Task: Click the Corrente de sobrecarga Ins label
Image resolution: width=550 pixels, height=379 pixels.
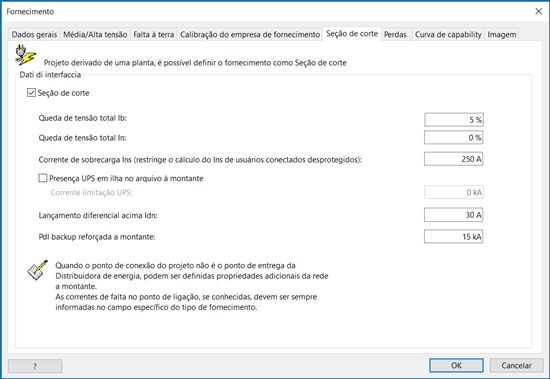Action: click(200, 160)
